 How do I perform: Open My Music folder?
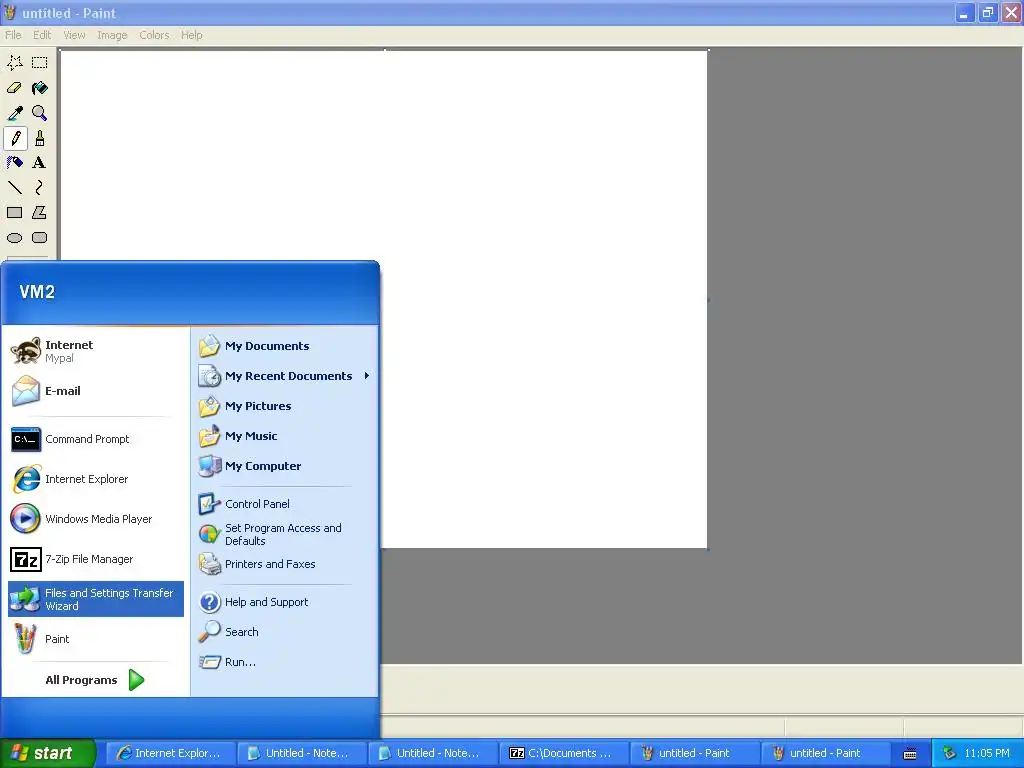coord(285,436)
